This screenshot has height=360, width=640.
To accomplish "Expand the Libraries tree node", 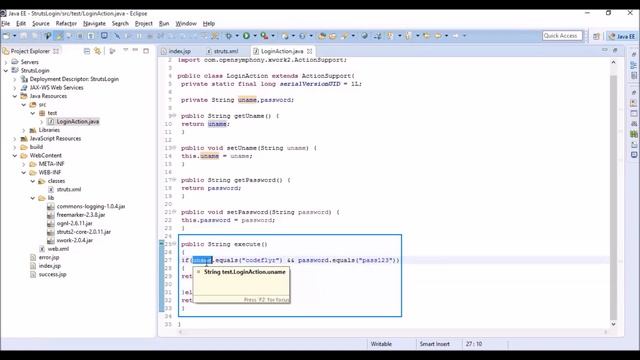I will [24, 130].
